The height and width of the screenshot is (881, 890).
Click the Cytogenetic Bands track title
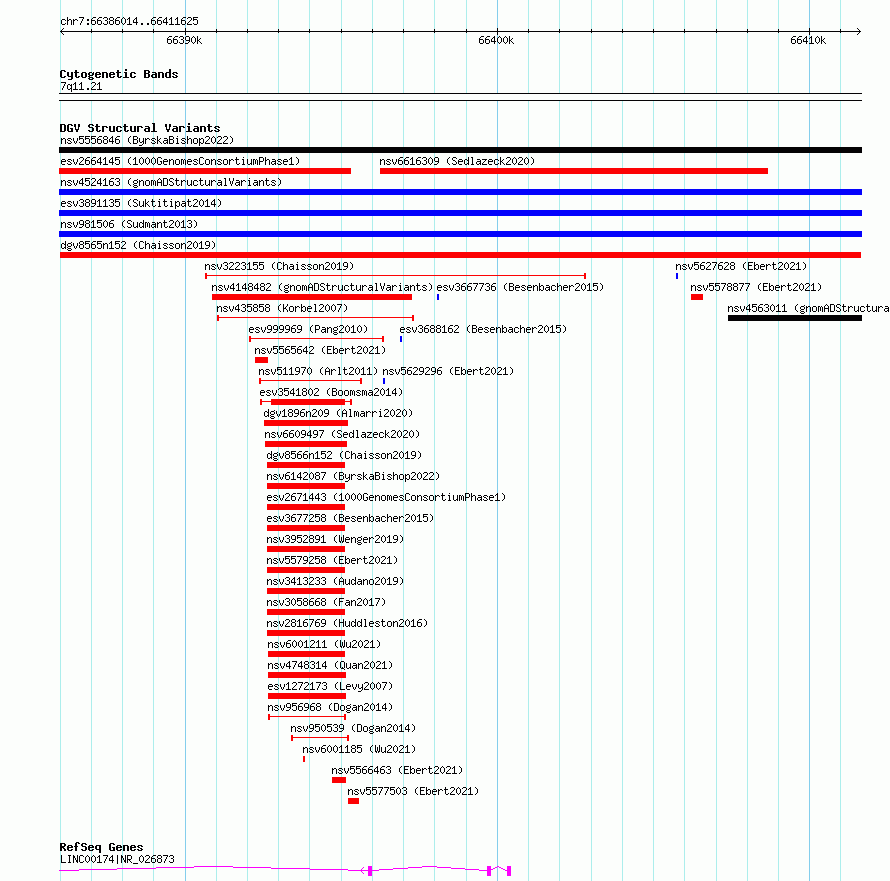point(119,74)
